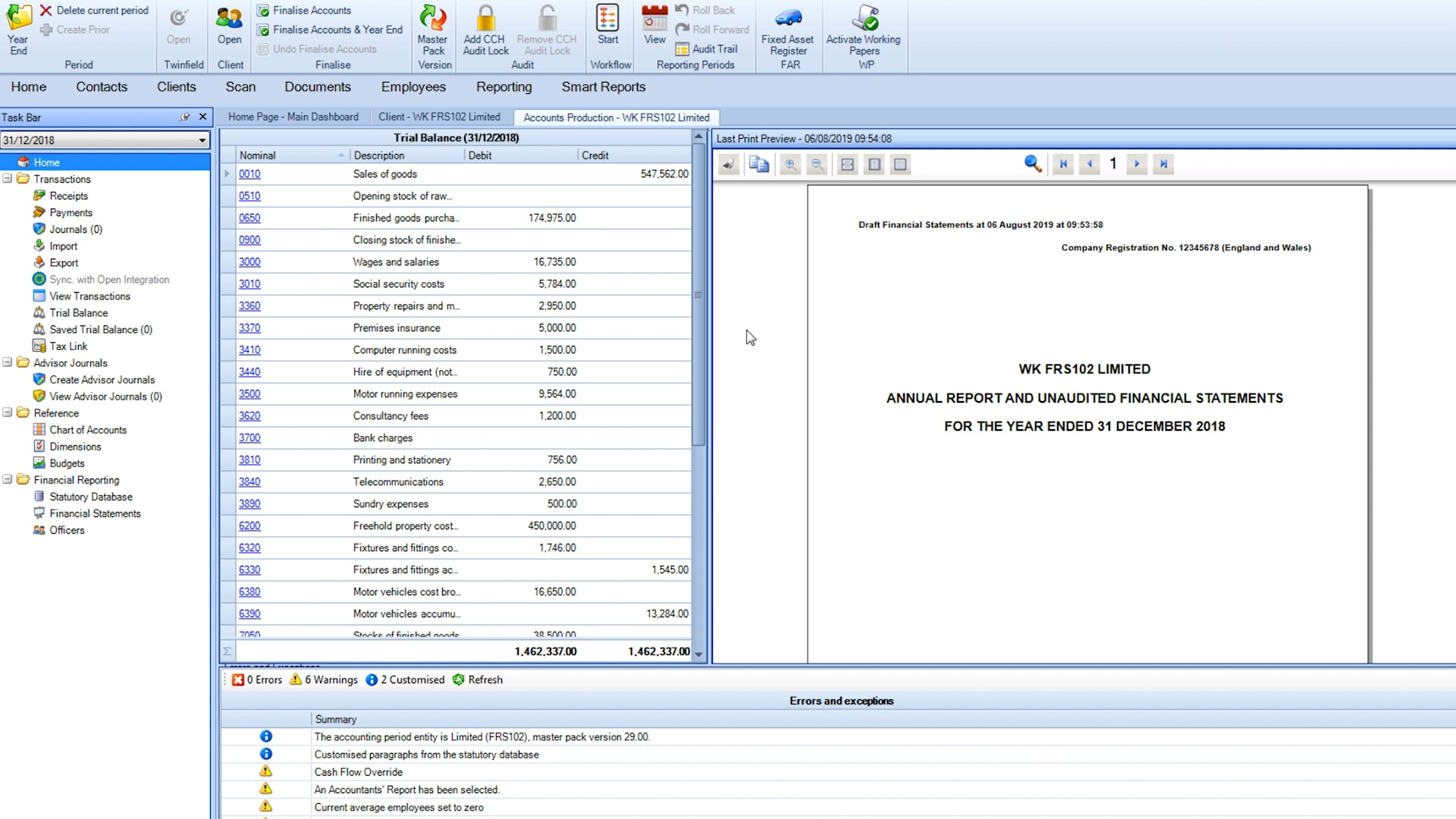The image size is (1456, 819).
Task: Pin the Task Bar panel
Action: click(184, 117)
